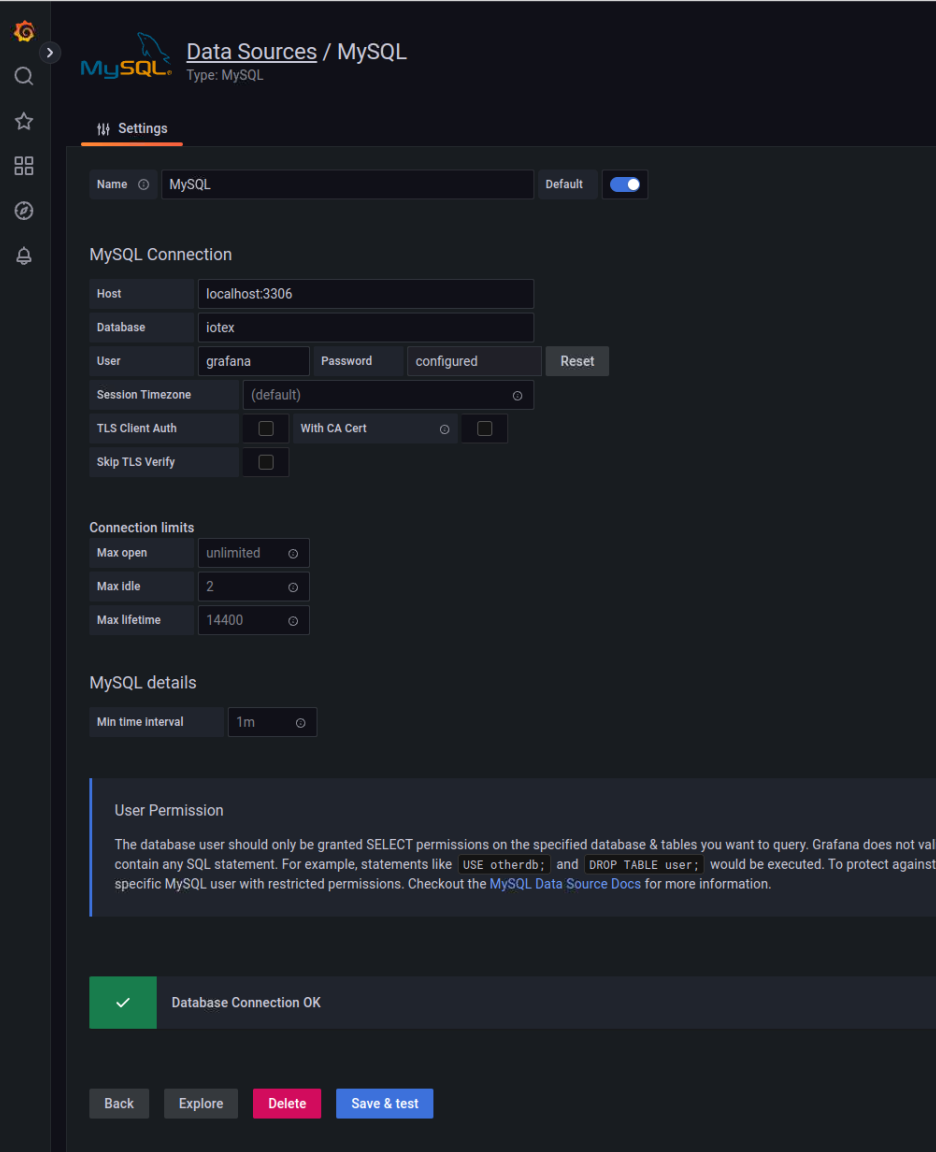936x1152 pixels.
Task: Open Starred dashboards star icon
Action: [x=24, y=121]
